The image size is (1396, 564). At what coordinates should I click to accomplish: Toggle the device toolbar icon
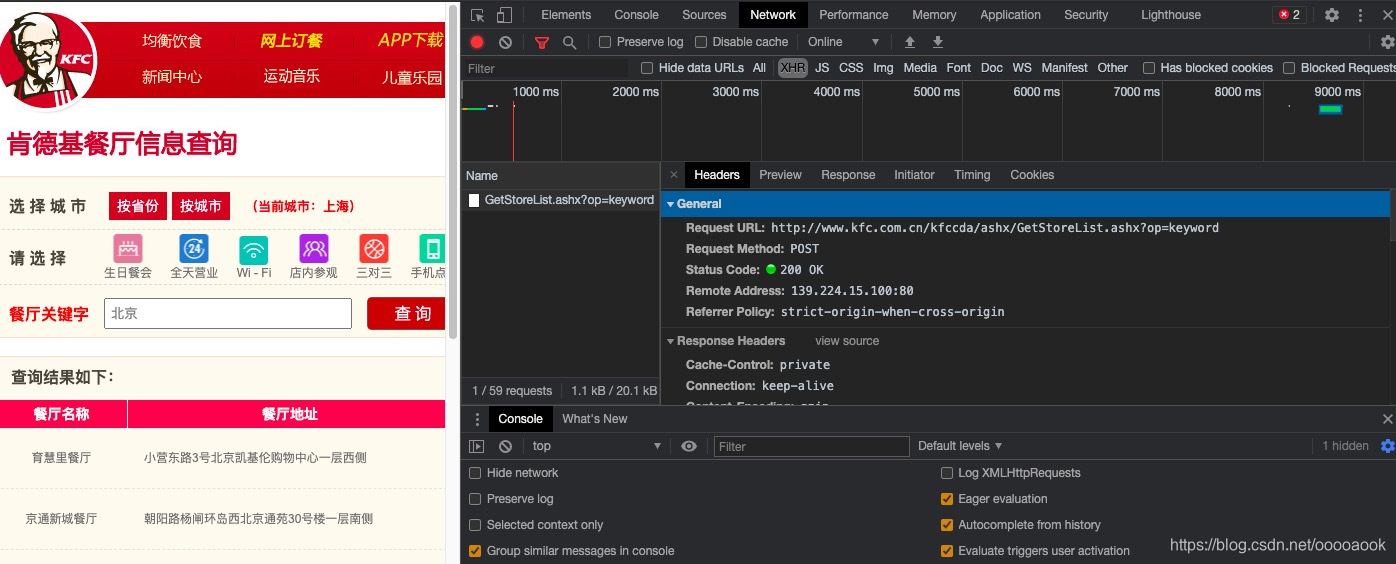click(x=504, y=15)
